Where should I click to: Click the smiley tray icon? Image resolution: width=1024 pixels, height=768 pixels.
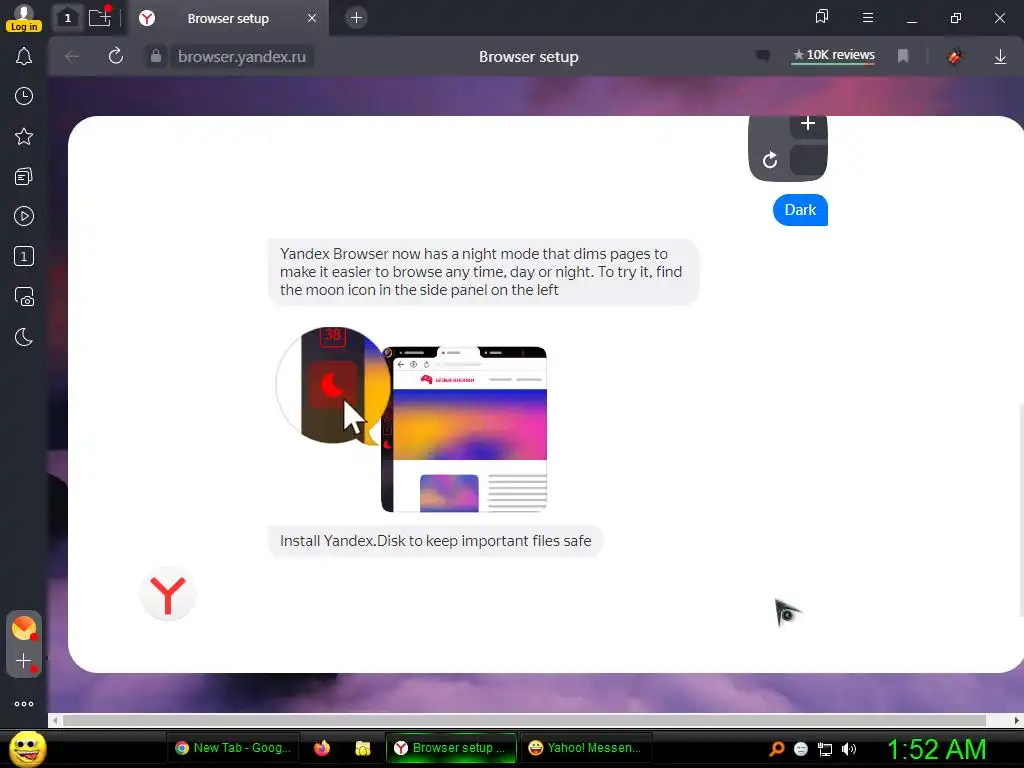pyautogui.click(x=801, y=749)
